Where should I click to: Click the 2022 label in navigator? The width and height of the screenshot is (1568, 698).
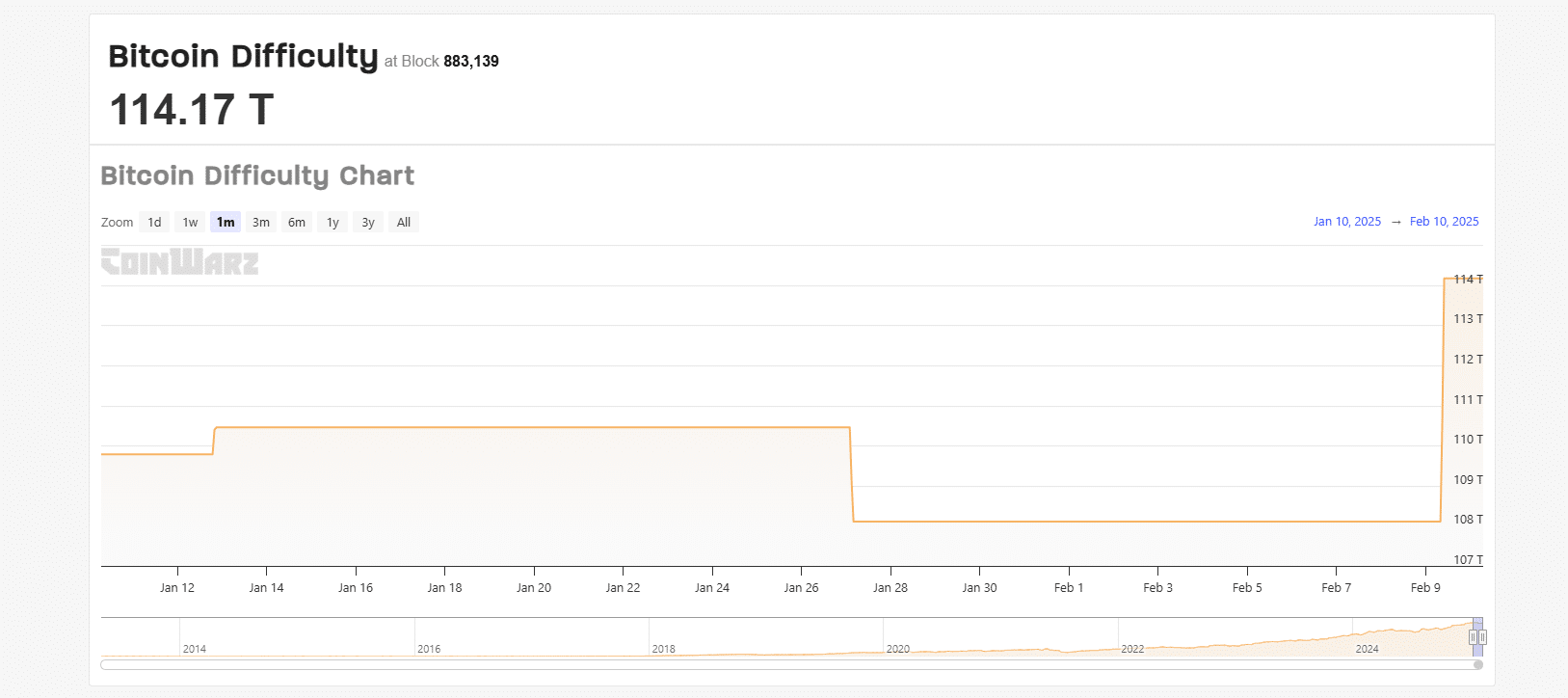(x=1132, y=649)
